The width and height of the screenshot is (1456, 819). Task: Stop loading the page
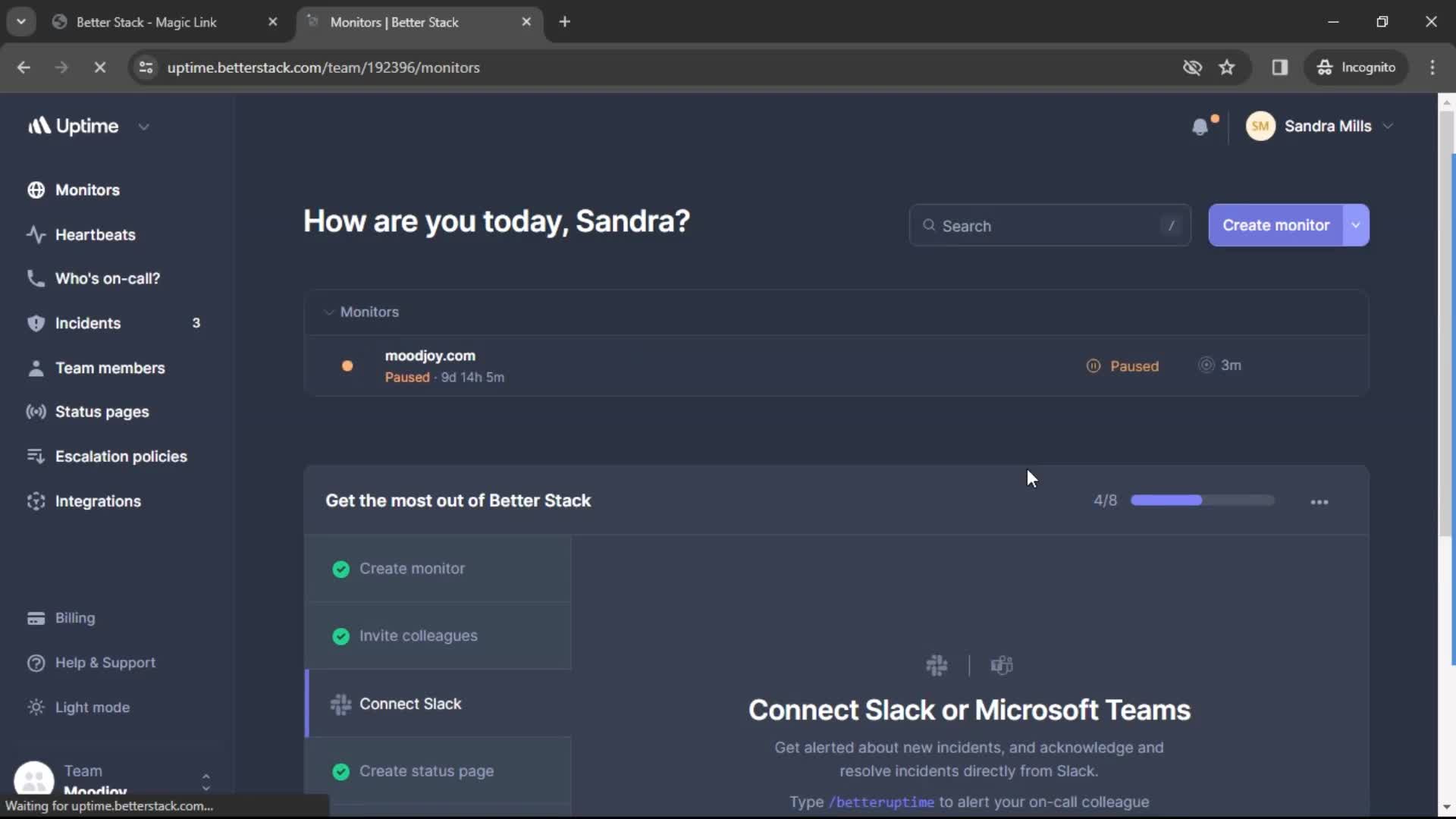pos(99,67)
